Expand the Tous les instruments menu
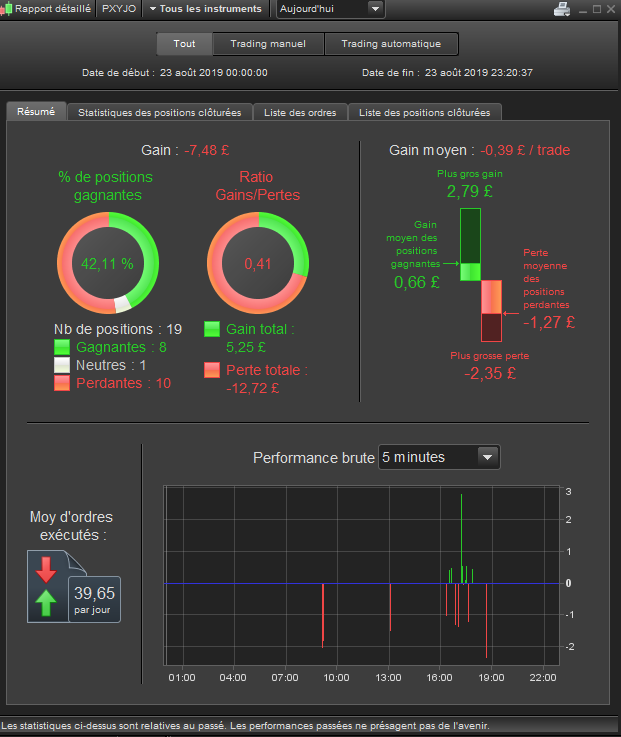Image resolution: width=621 pixels, height=737 pixels. (205, 9)
